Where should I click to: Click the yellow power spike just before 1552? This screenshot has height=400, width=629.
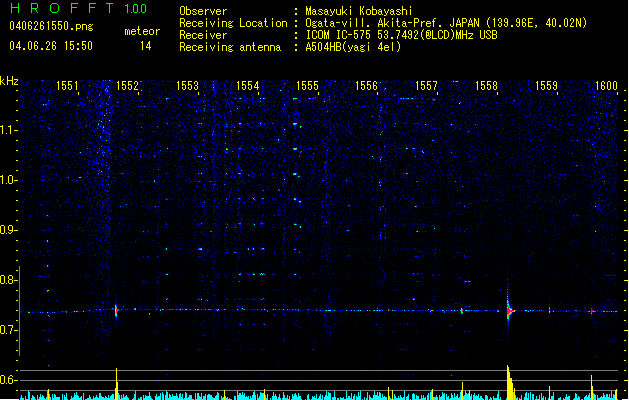click(x=117, y=384)
